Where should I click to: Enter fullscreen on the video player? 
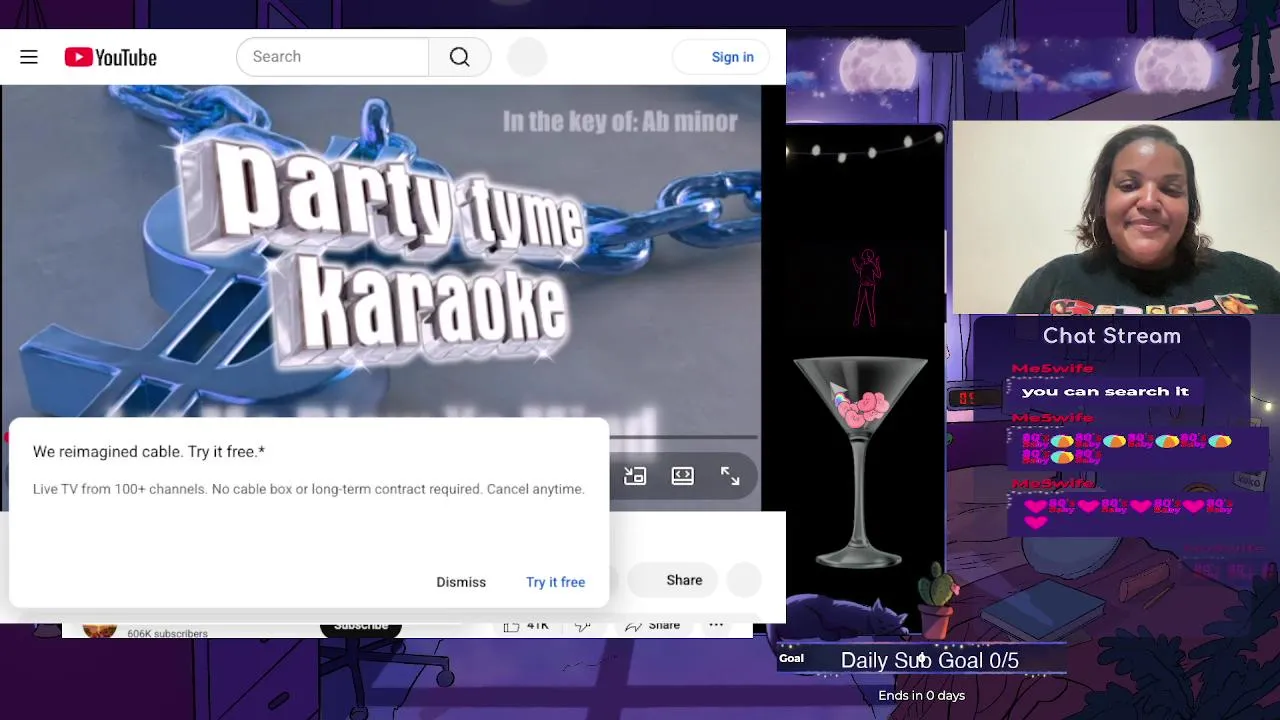tap(731, 476)
